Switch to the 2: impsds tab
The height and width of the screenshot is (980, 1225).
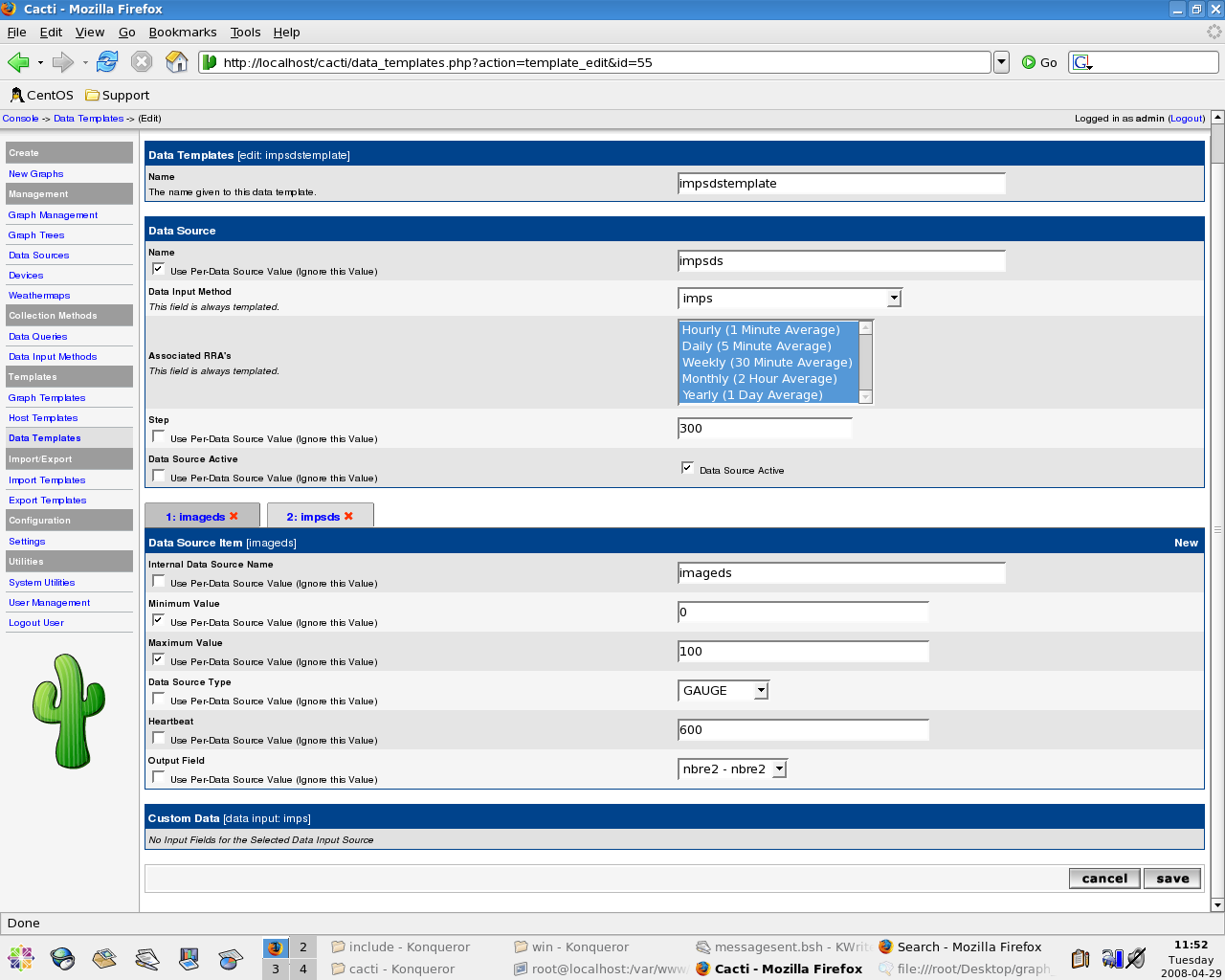[x=320, y=516]
